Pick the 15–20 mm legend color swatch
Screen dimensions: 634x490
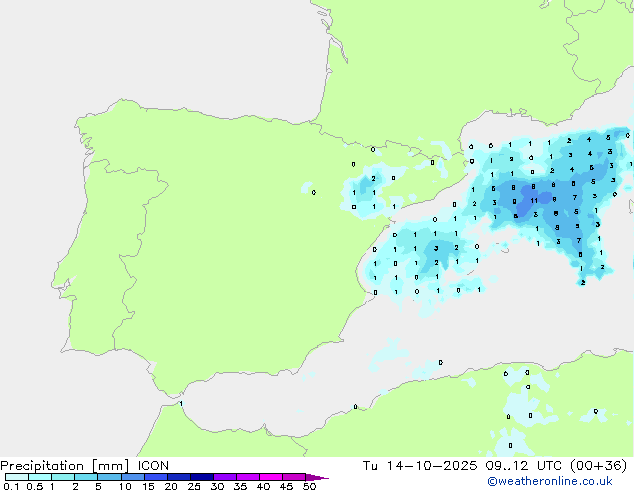[x=156, y=477]
